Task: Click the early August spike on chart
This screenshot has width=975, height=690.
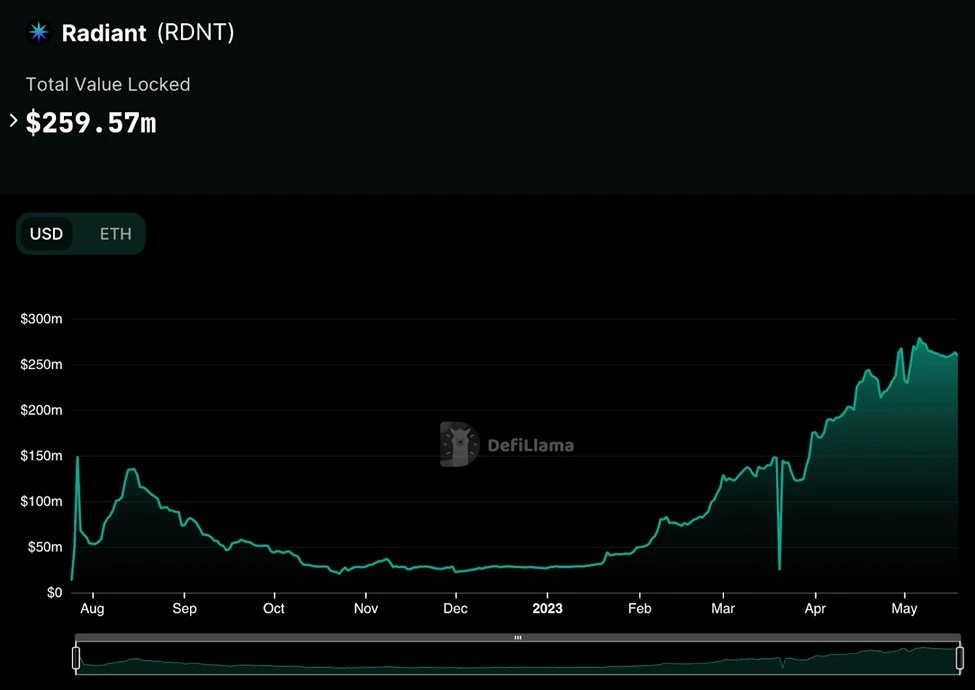Action: [x=78, y=457]
